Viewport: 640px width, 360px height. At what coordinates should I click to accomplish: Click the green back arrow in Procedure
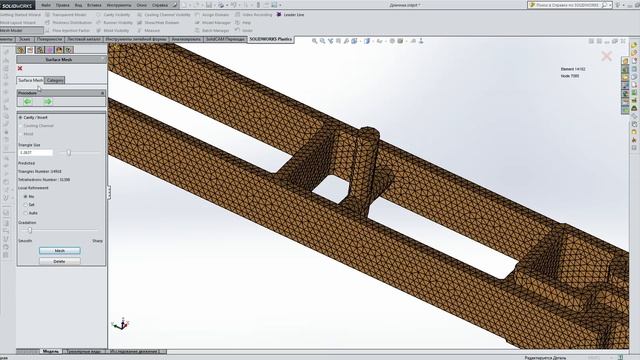click(x=28, y=101)
